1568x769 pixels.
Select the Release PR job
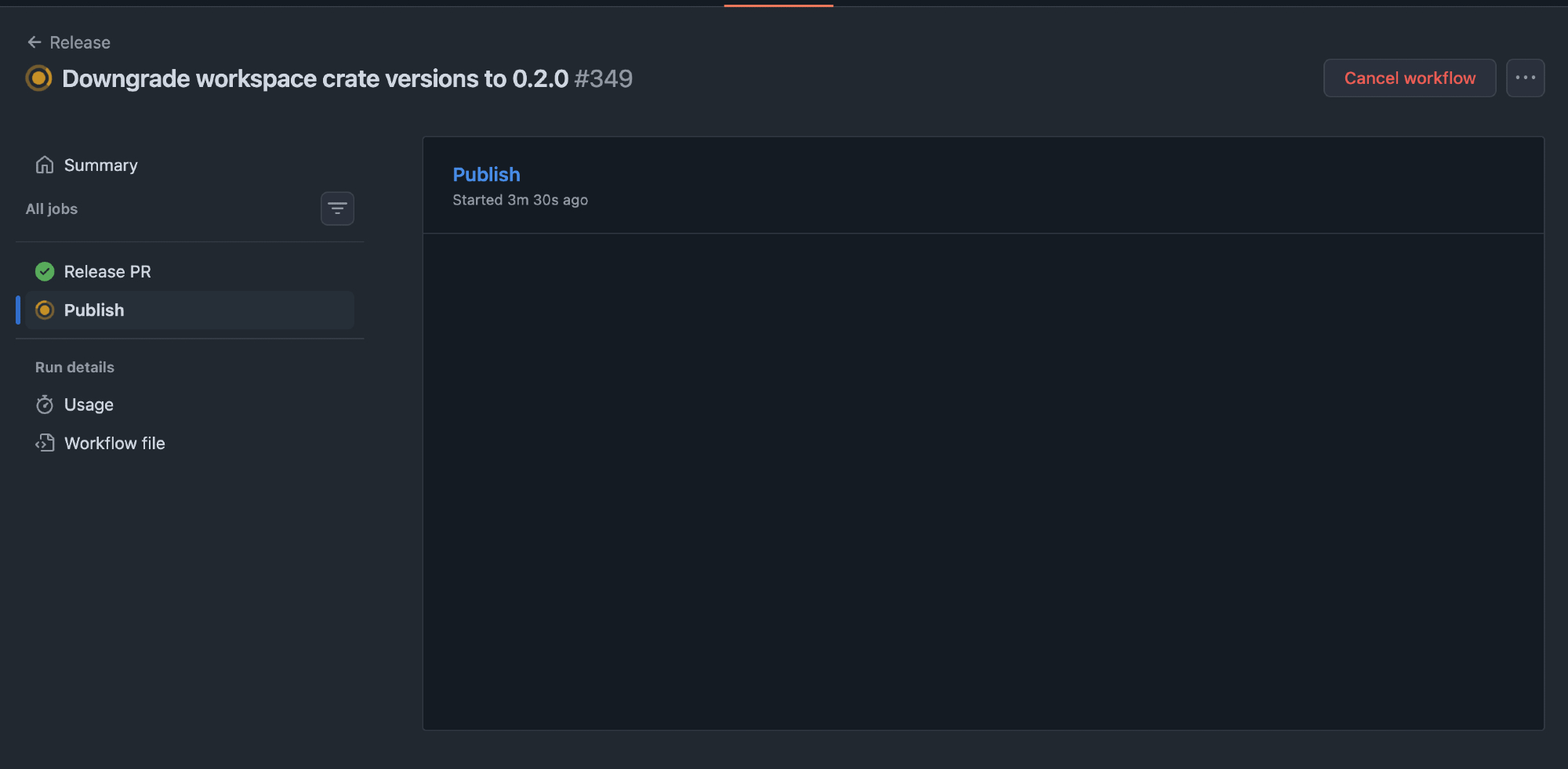click(107, 272)
